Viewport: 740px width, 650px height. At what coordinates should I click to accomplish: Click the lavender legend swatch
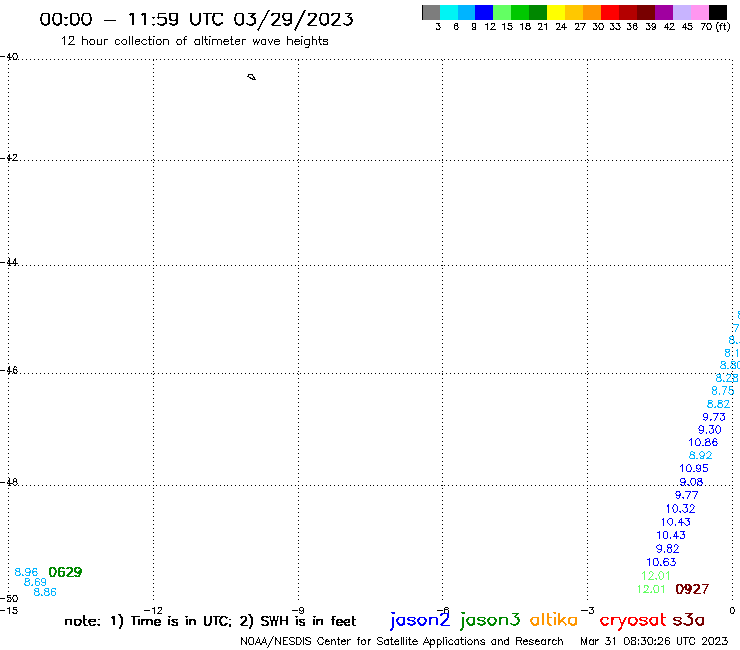coord(681,12)
